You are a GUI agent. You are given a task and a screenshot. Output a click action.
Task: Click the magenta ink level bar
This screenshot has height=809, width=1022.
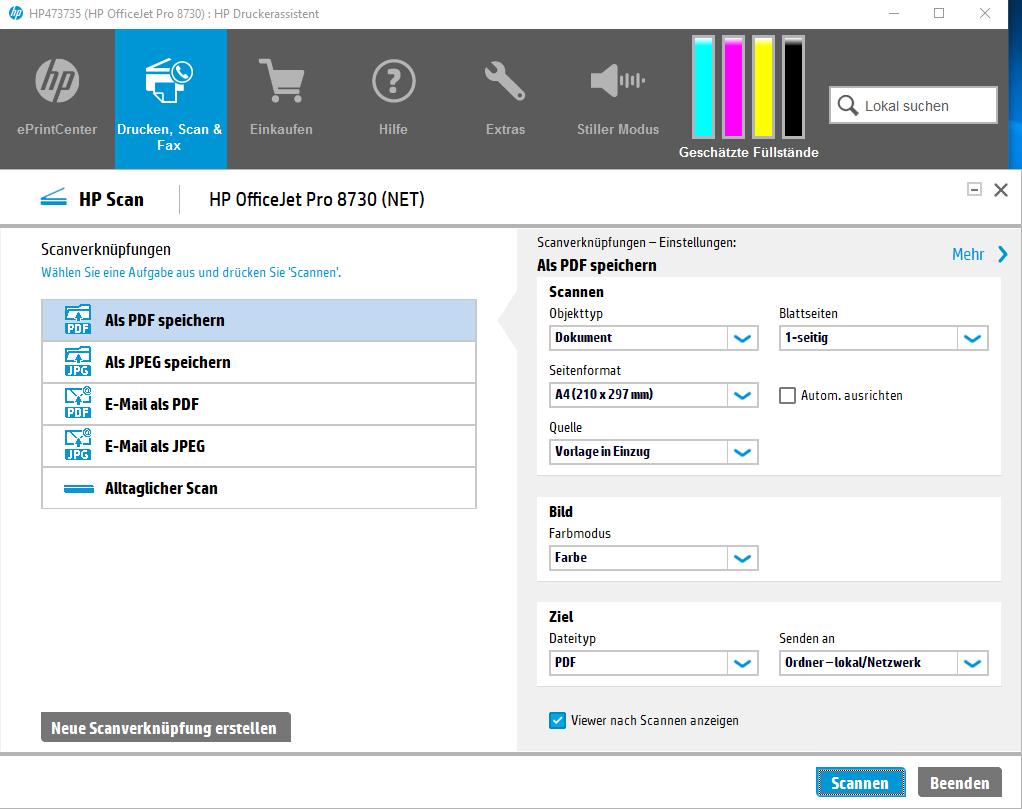point(733,87)
